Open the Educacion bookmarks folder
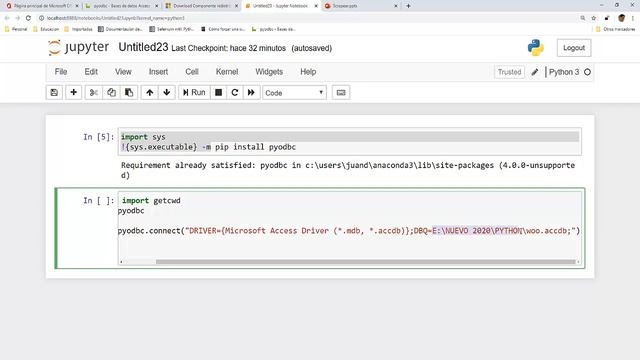Screen dimensions: 640x360 click(46, 29)
